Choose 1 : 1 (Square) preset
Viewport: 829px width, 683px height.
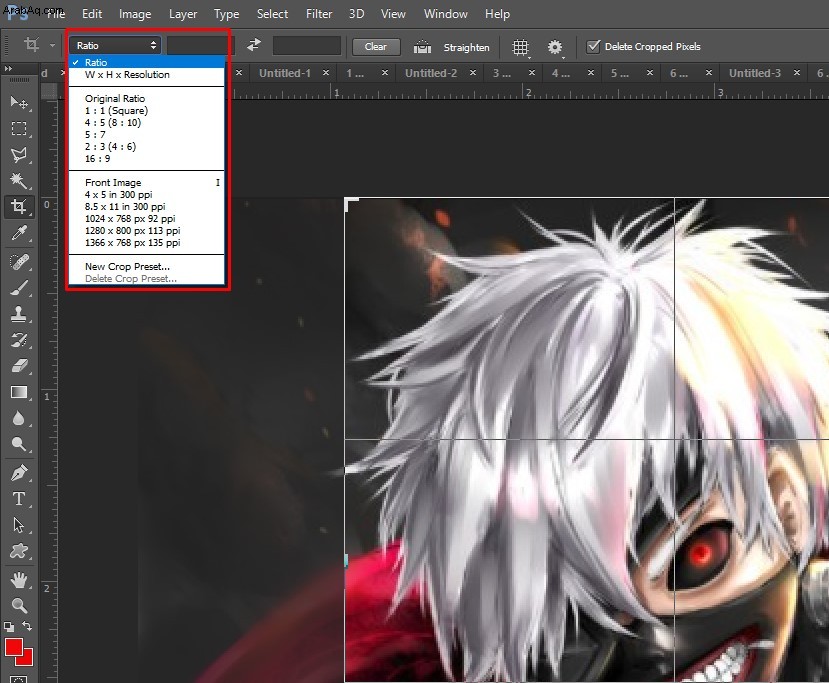pos(147,110)
